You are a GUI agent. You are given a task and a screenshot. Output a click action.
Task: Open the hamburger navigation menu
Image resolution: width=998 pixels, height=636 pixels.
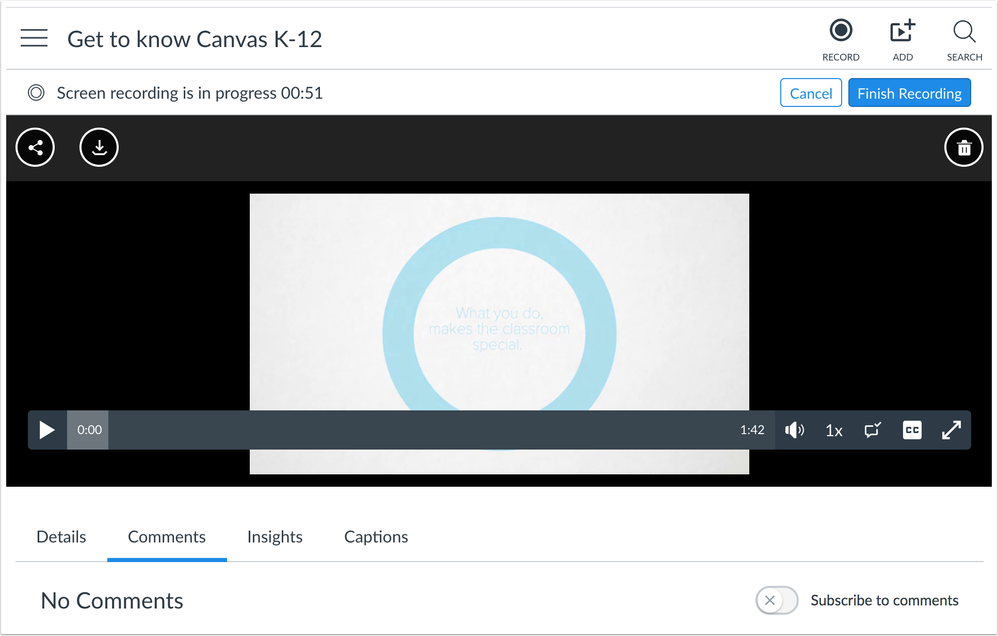(x=34, y=38)
